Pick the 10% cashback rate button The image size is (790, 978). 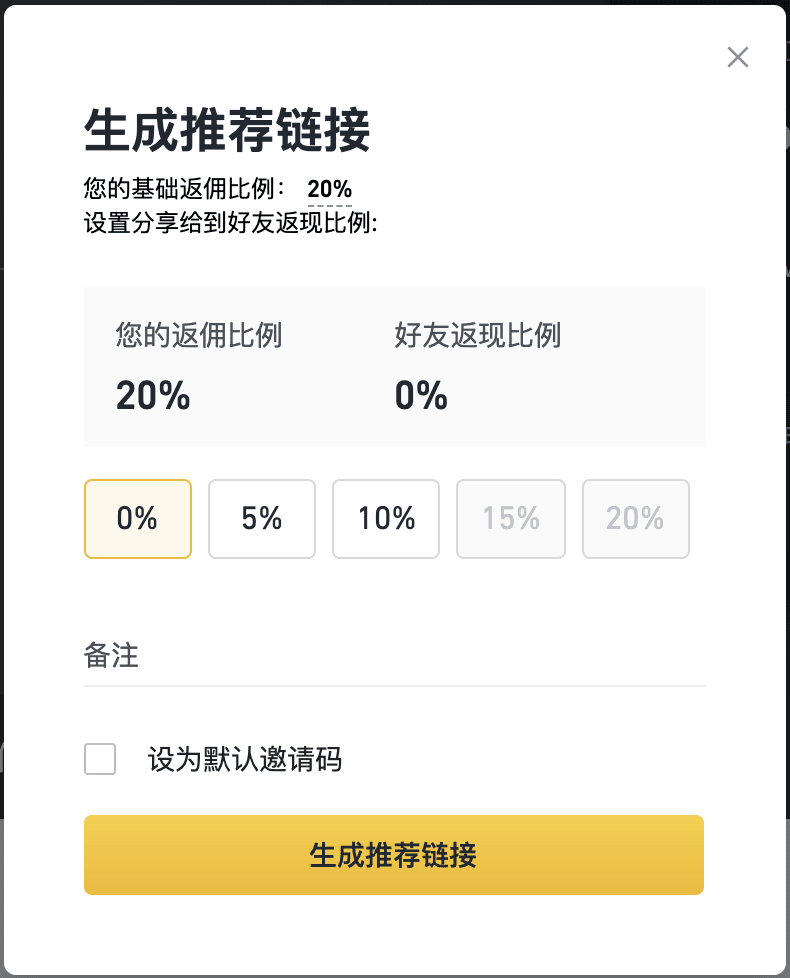[x=386, y=518]
